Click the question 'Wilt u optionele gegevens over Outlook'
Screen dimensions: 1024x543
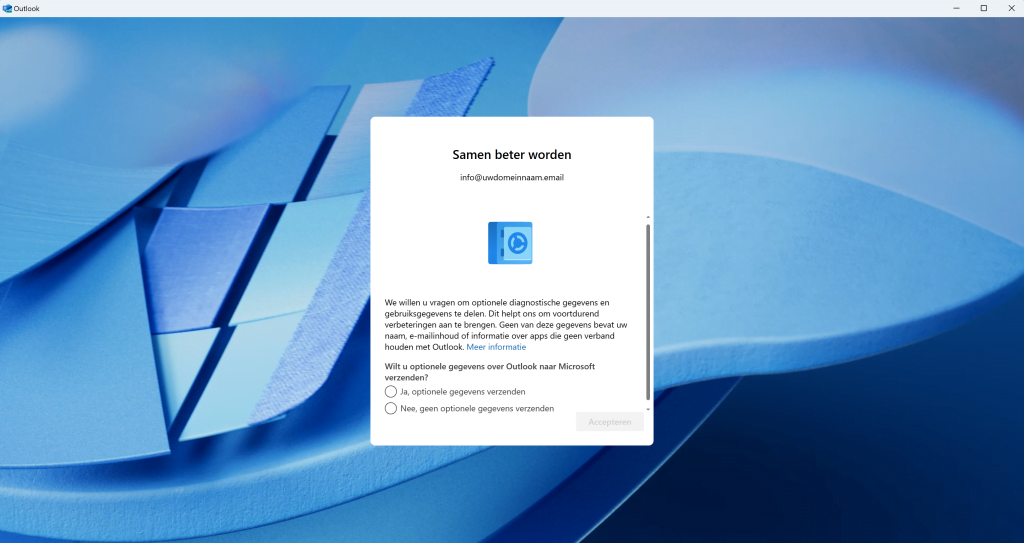[x=490, y=372]
